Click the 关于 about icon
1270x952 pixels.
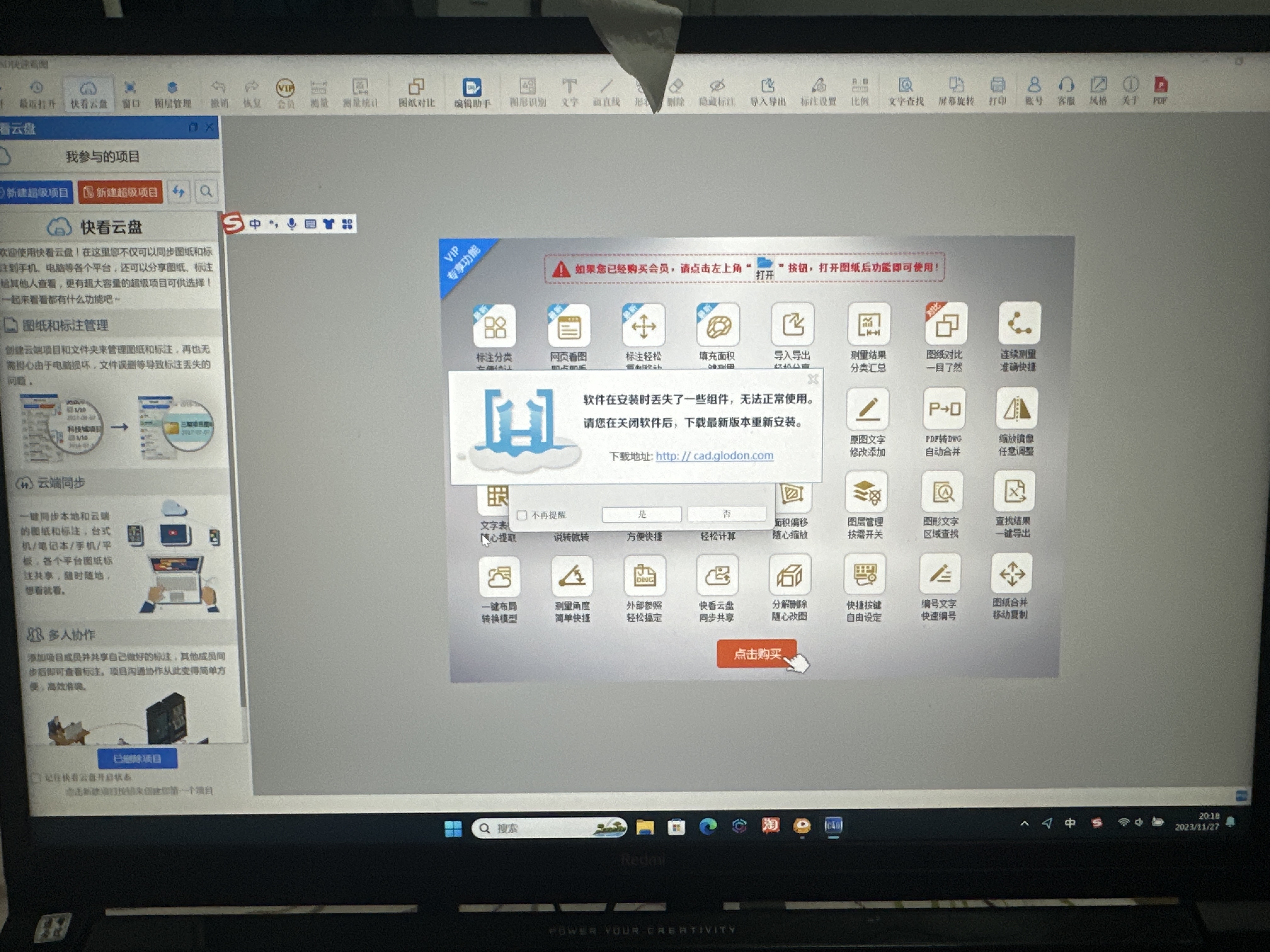click(1130, 90)
